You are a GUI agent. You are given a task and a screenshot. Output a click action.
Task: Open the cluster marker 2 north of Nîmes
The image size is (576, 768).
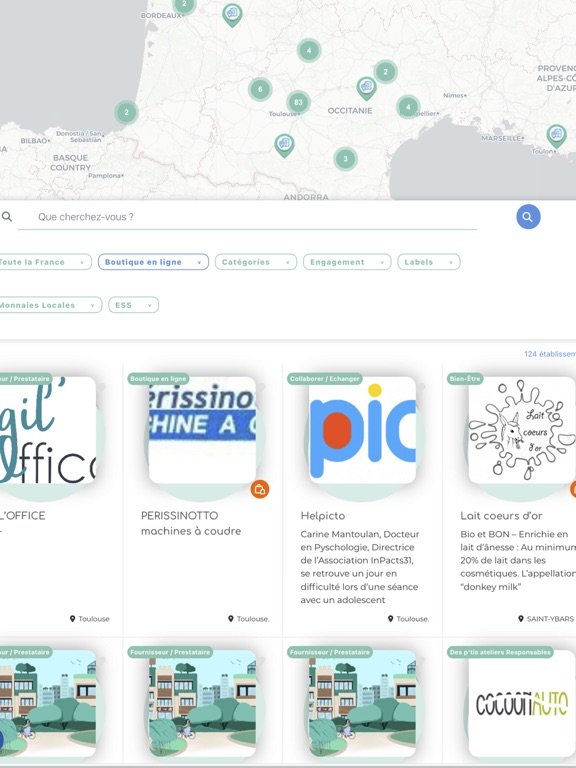(x=385, y=72)
